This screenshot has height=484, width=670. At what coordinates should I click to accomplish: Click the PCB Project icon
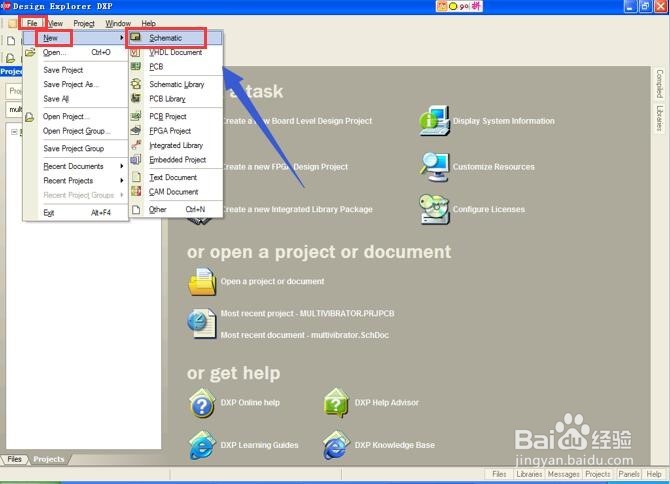pyautogui.click(x=136, y=116)
